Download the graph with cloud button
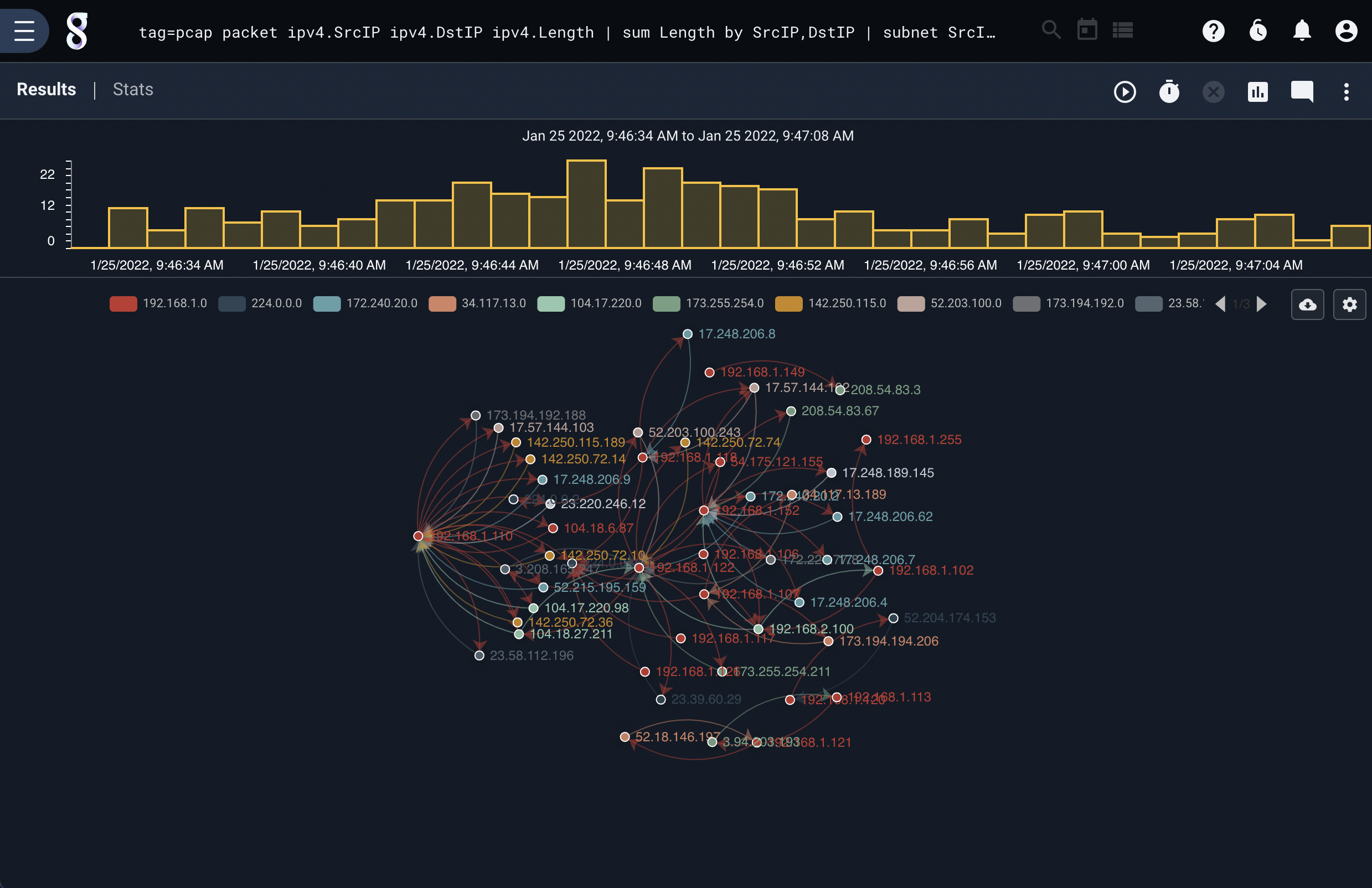Screen dimensions: 1372x888 [x=1307, y=304]
